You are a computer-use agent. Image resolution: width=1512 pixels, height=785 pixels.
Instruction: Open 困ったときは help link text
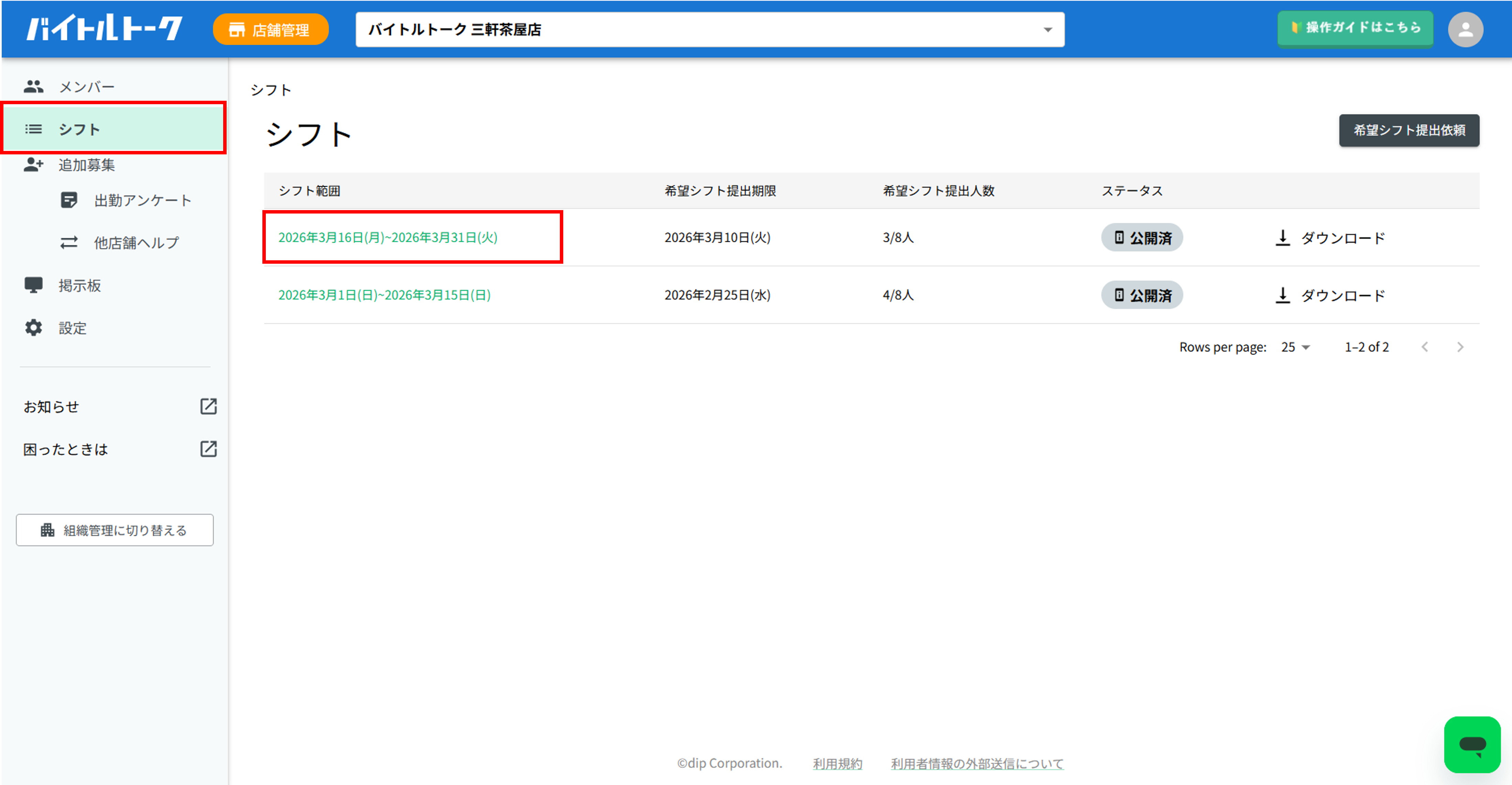point(66,449)
